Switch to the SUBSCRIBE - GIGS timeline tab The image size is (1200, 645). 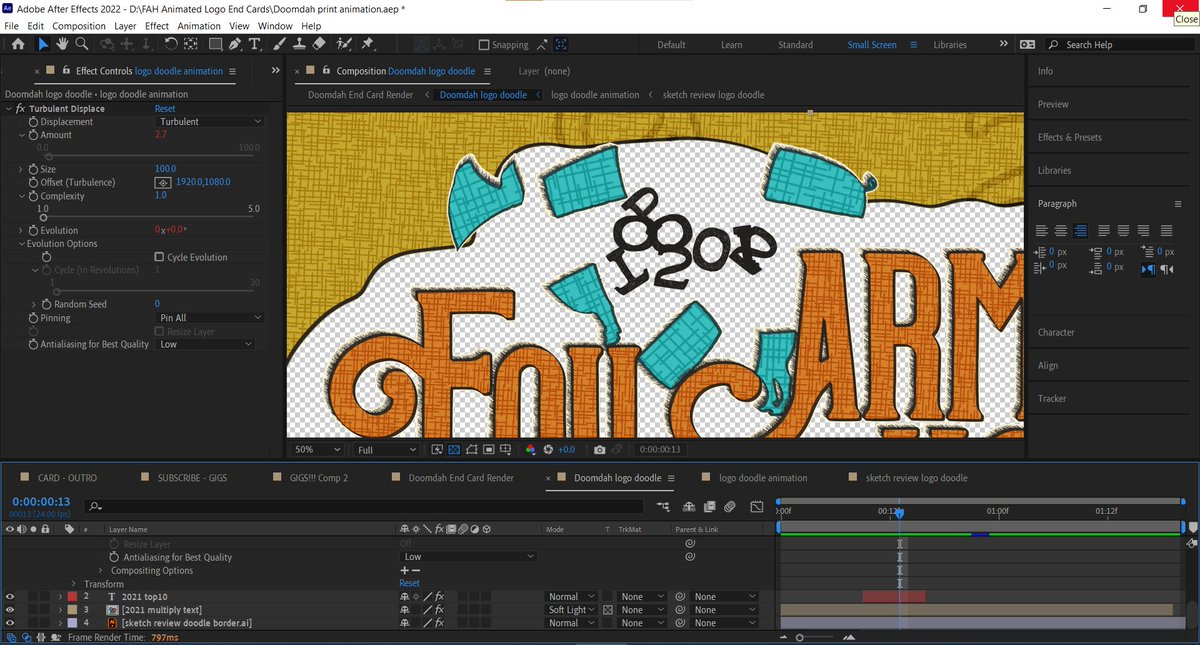192,478
